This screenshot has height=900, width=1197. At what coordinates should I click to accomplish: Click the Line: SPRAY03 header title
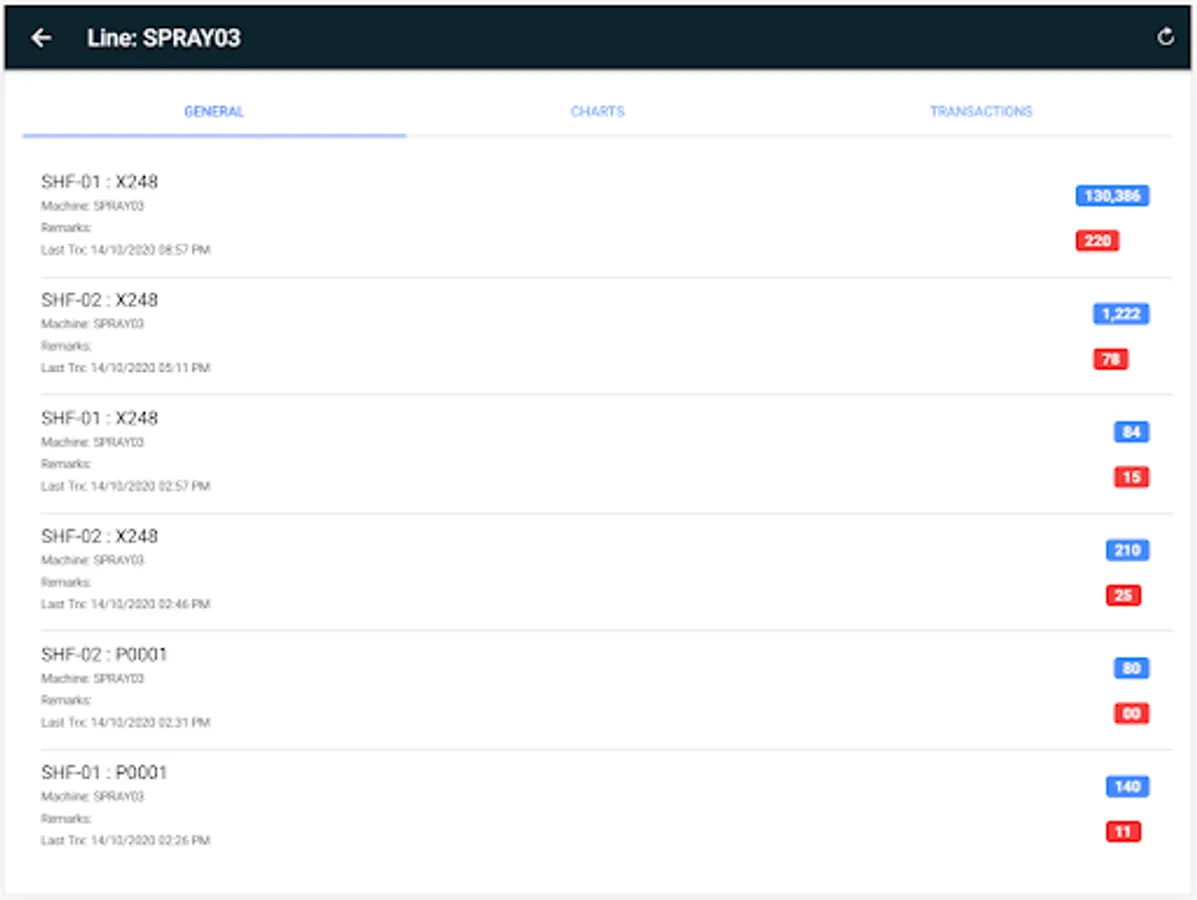pyautogui.click(x=163, y=38)
